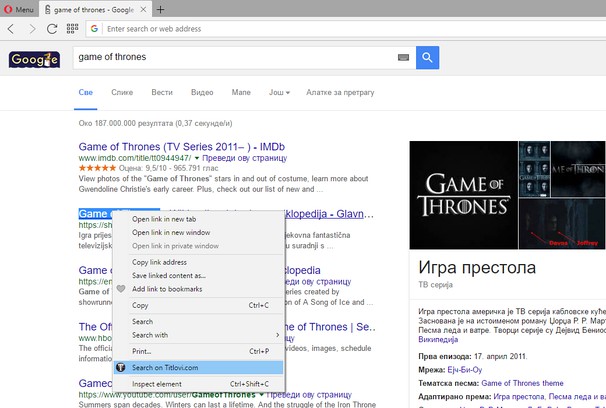
Task: Open the Davos and Joffrey thumbnail
Action: [x=562, y=224]
